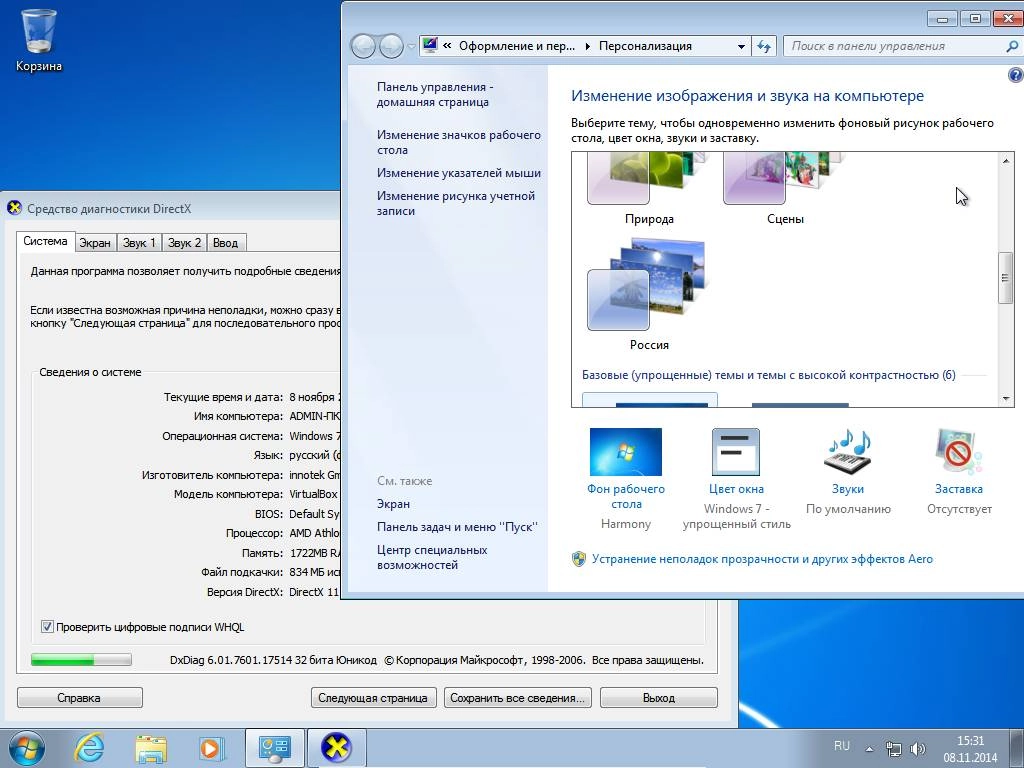The width and height of the screenshot is (1024, 768).
Task: Open the arrow between Оформление and Персонализация
Action: point(587,46)
